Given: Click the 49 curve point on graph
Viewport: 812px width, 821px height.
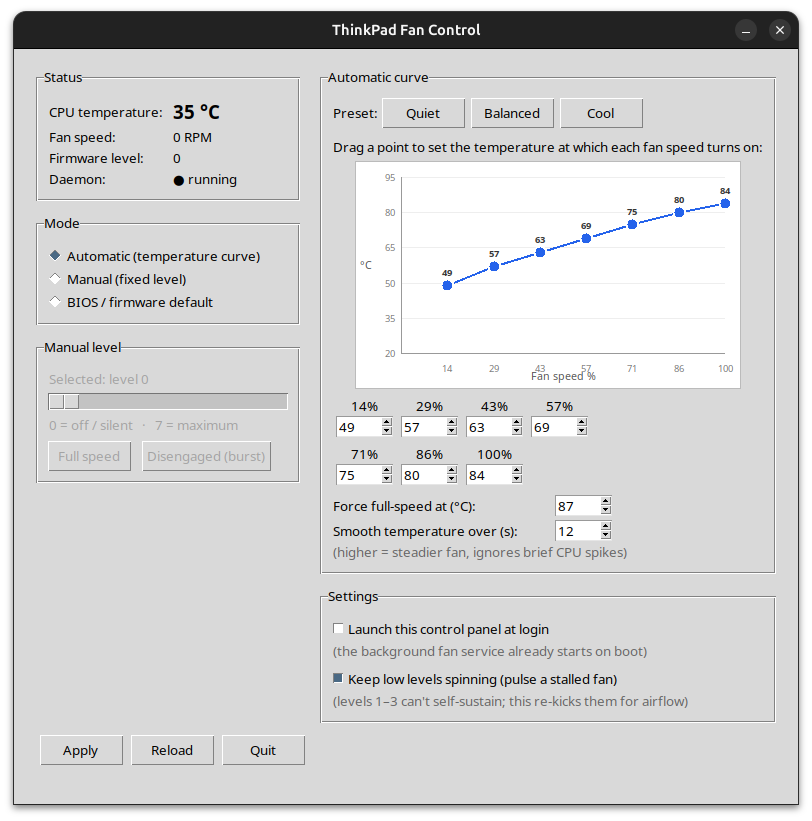Looking at the screenshot, I should (447, 285).
